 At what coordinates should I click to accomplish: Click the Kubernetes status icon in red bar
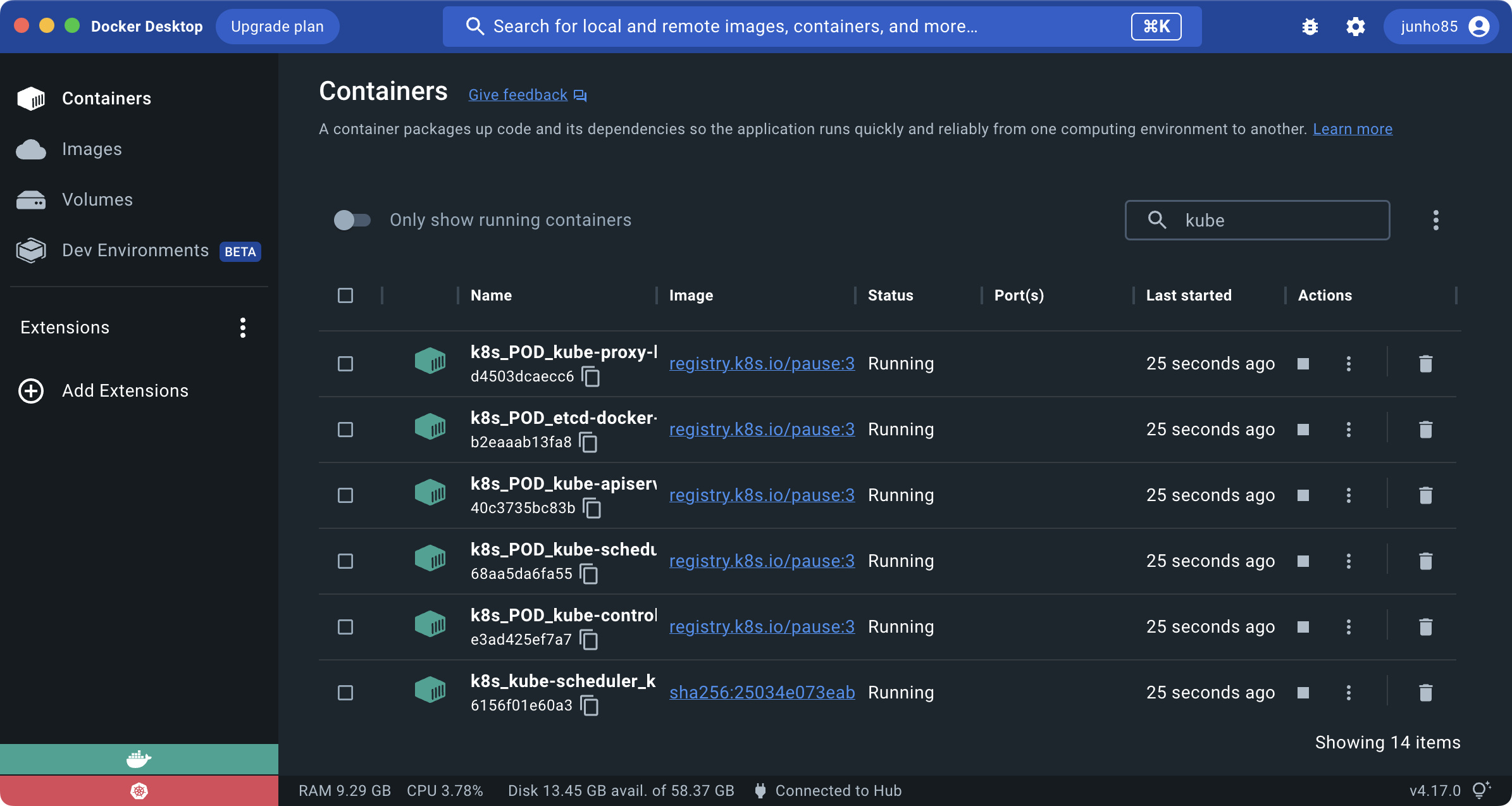point(139,791)
